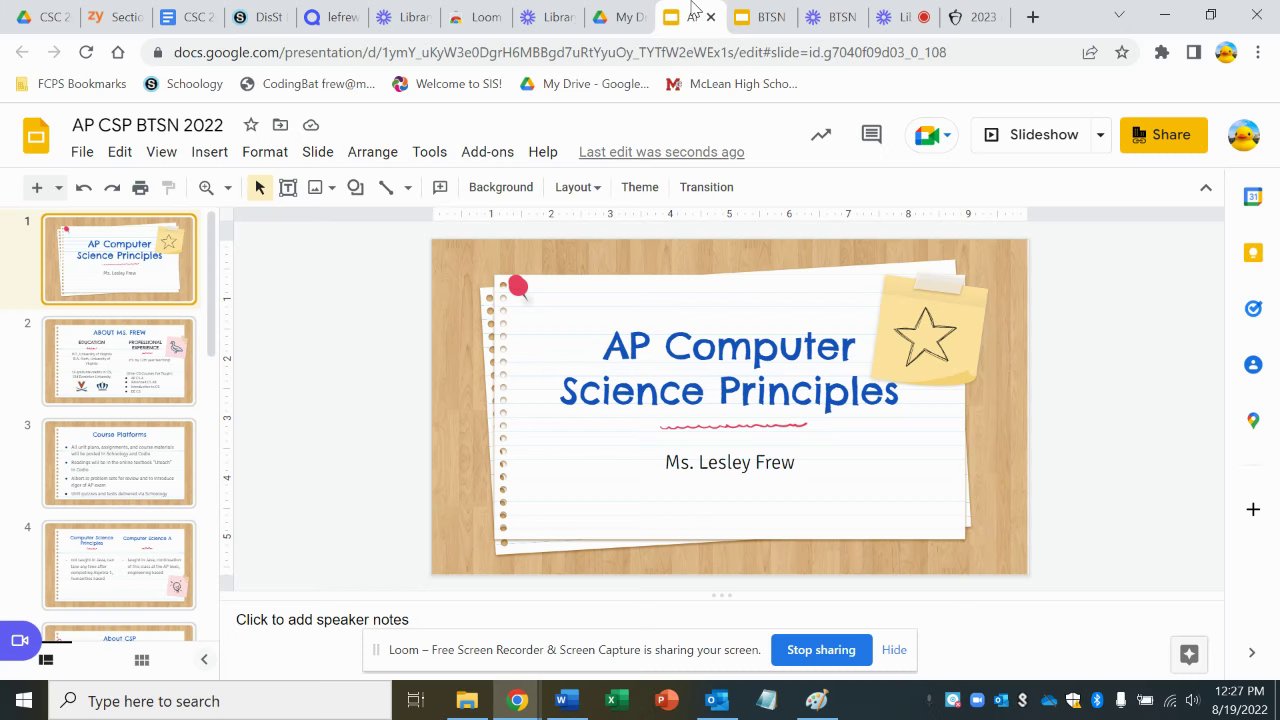Open the zoom tool
1280x720 pixels.
pyautogui.click(x=206, y=187)
